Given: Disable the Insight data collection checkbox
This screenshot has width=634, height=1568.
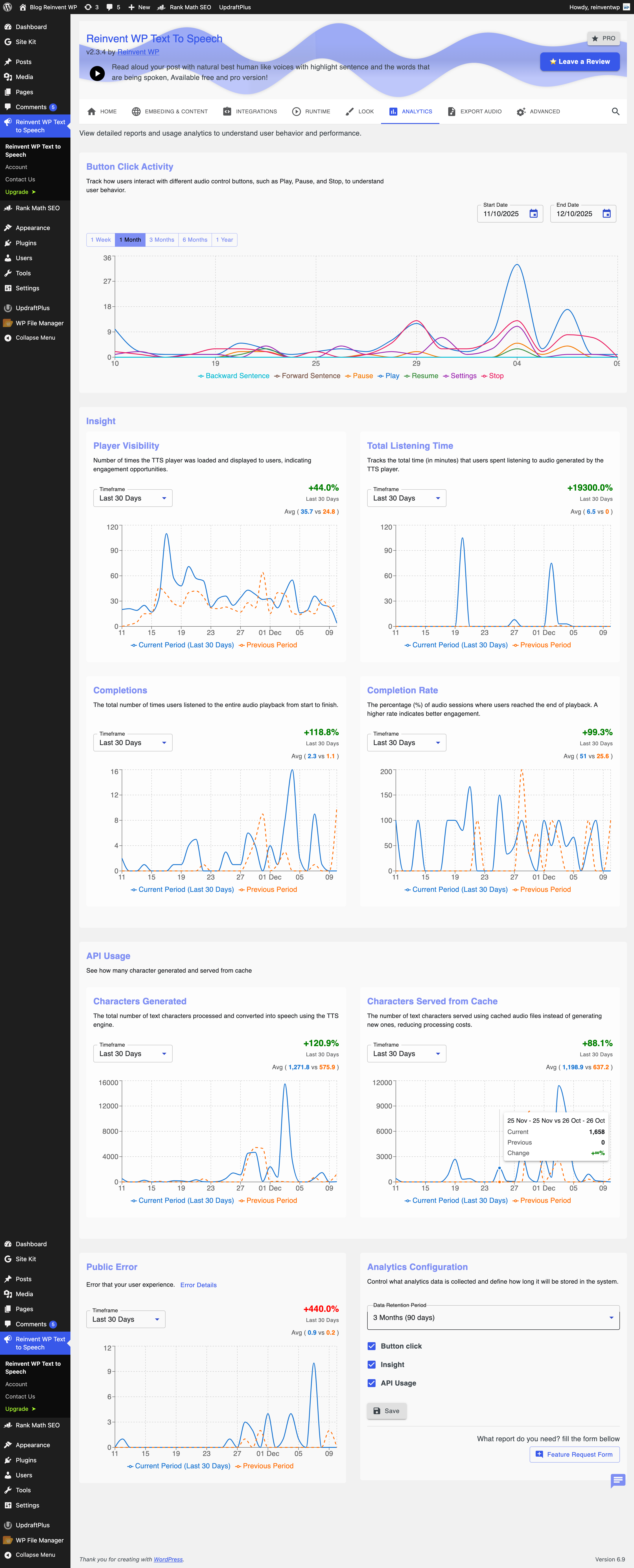Looking at the screenshot, I should 372,1364.
